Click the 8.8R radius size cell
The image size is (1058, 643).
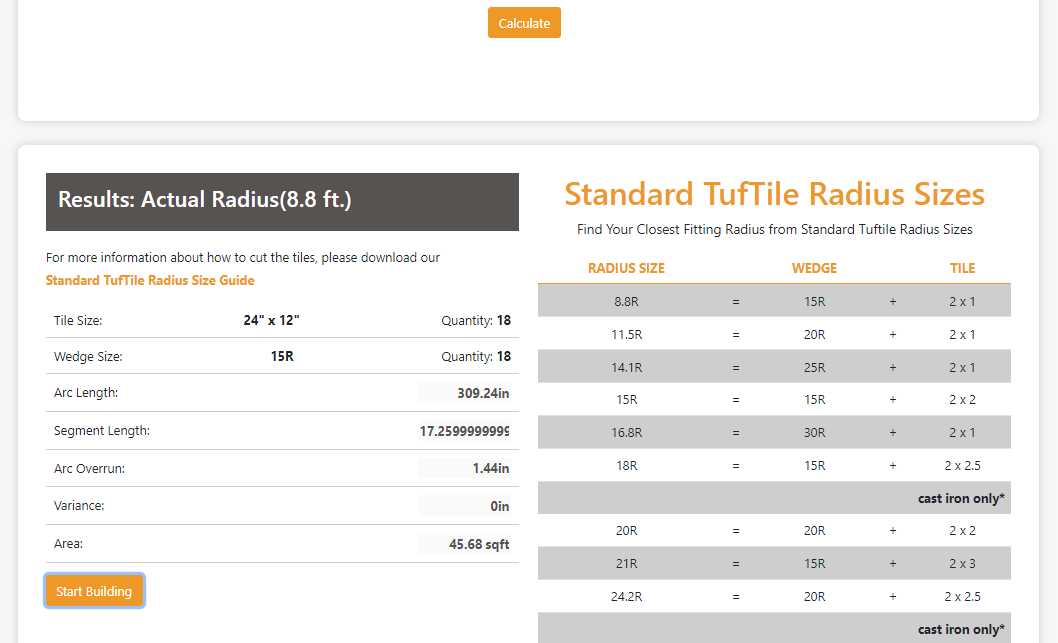[626, 302]
